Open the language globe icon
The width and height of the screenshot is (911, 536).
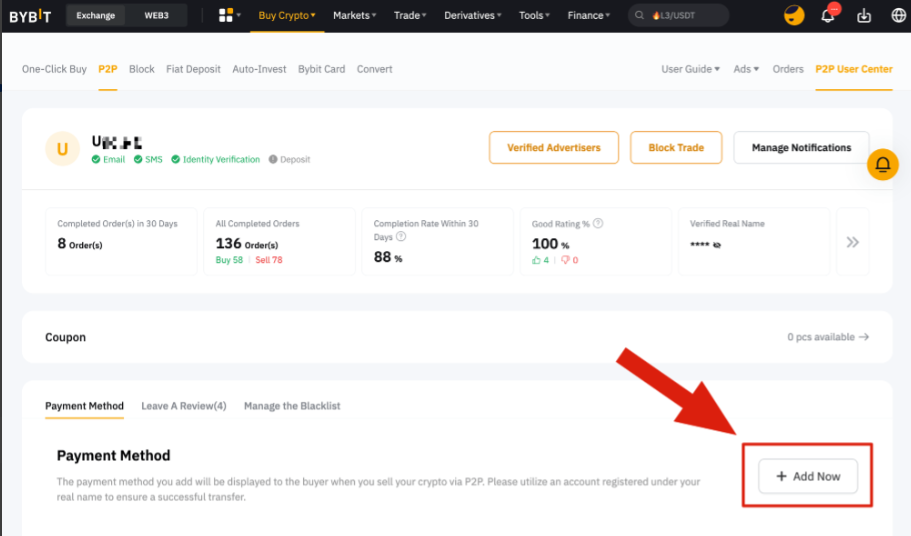[898, 16]
